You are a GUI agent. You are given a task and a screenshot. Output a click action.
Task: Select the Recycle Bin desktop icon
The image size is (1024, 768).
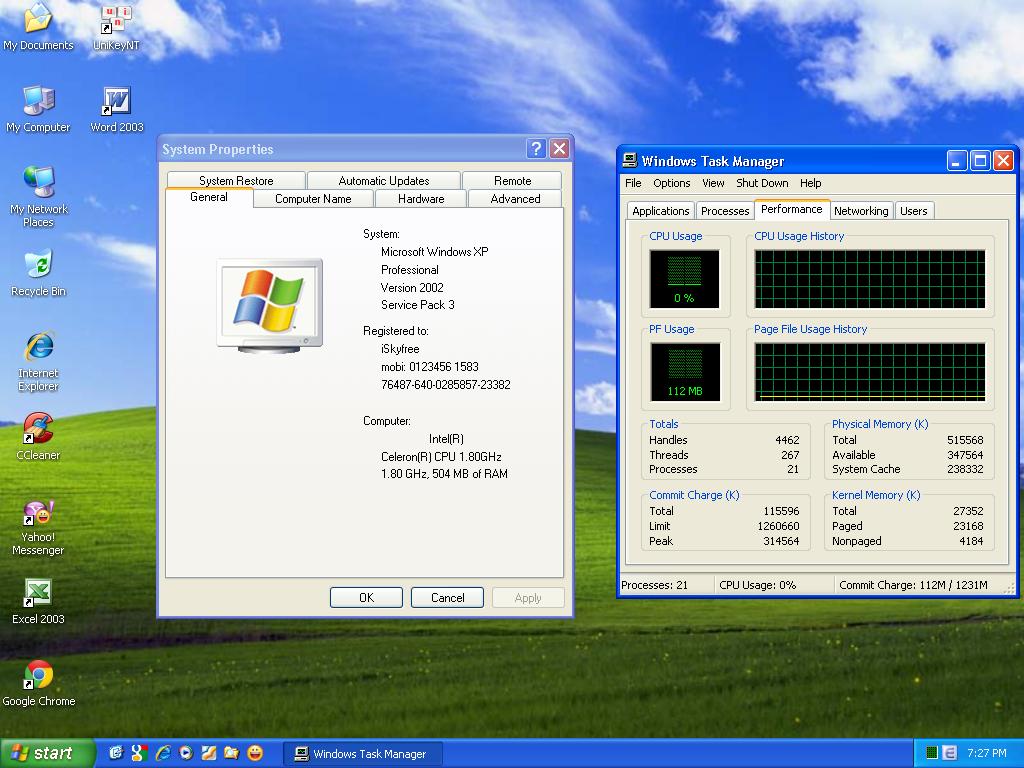click(39, 273)
